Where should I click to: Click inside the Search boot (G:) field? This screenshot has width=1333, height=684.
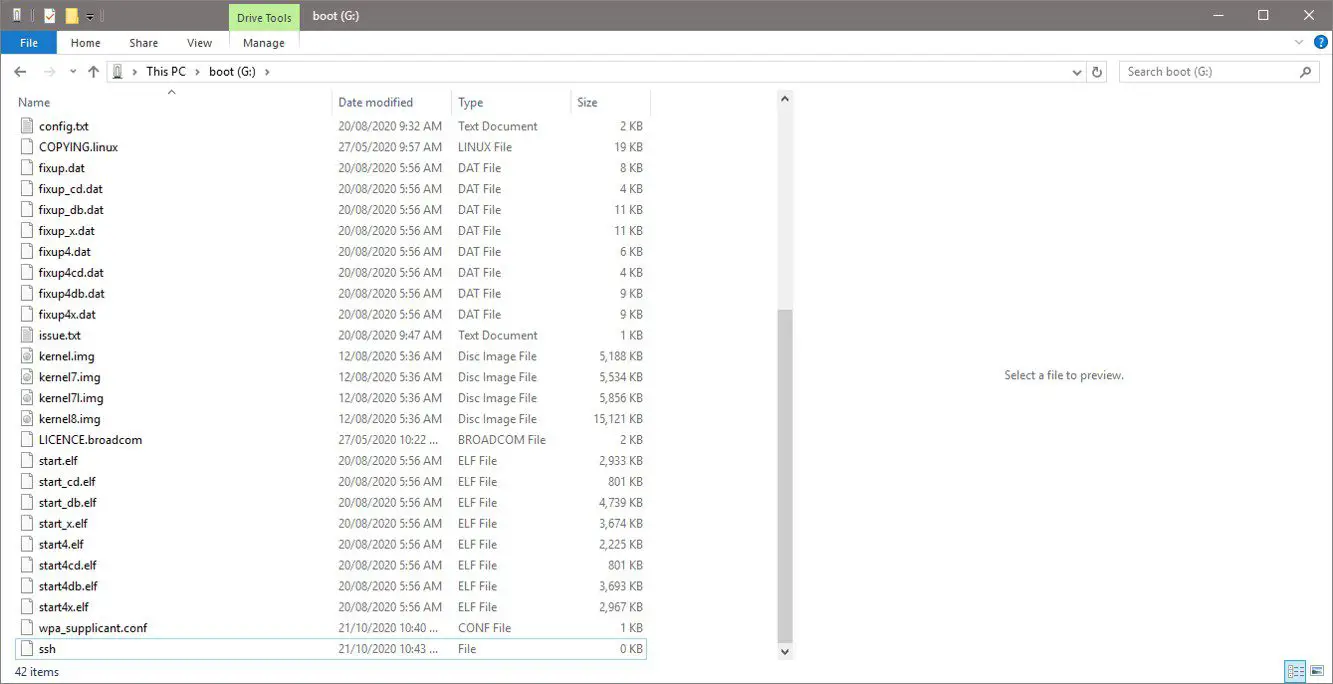pos(1205,72)
